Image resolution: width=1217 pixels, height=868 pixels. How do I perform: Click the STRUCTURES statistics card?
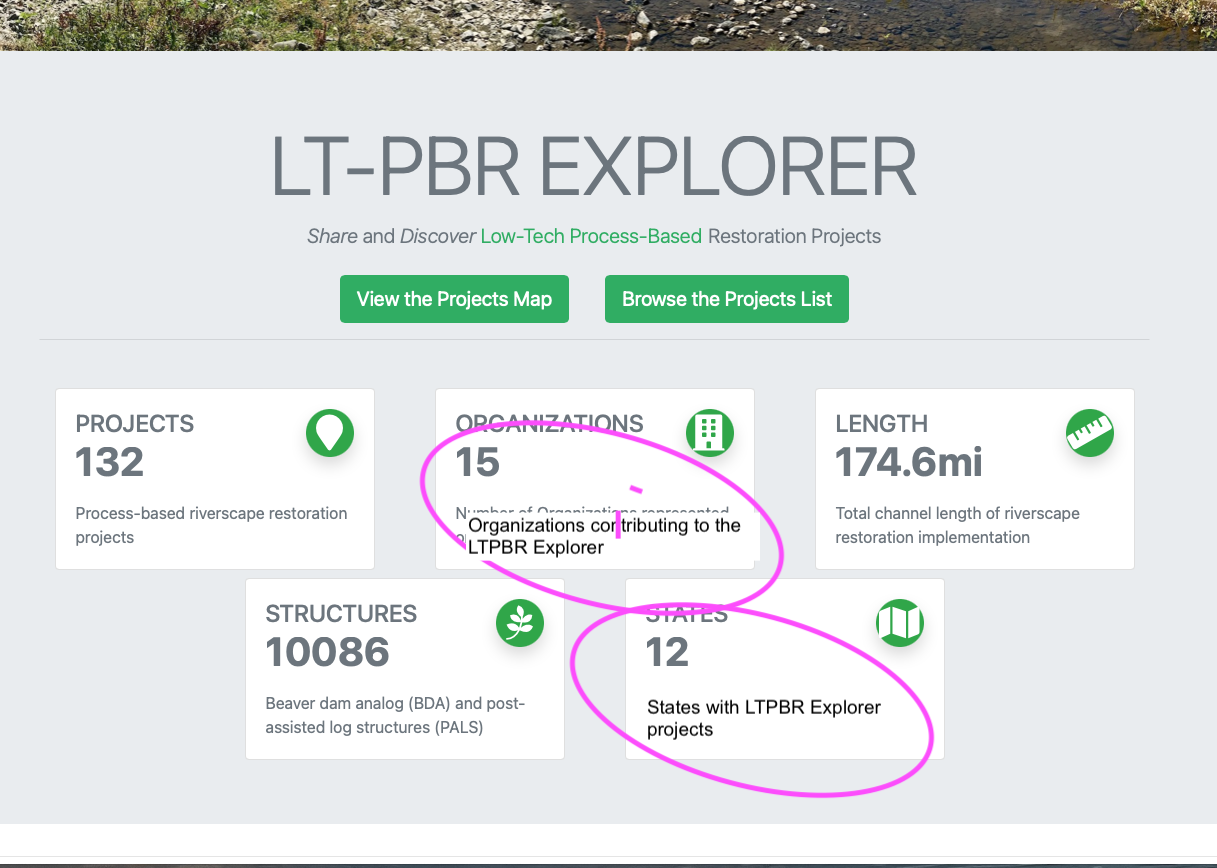[x=404, y=668]
